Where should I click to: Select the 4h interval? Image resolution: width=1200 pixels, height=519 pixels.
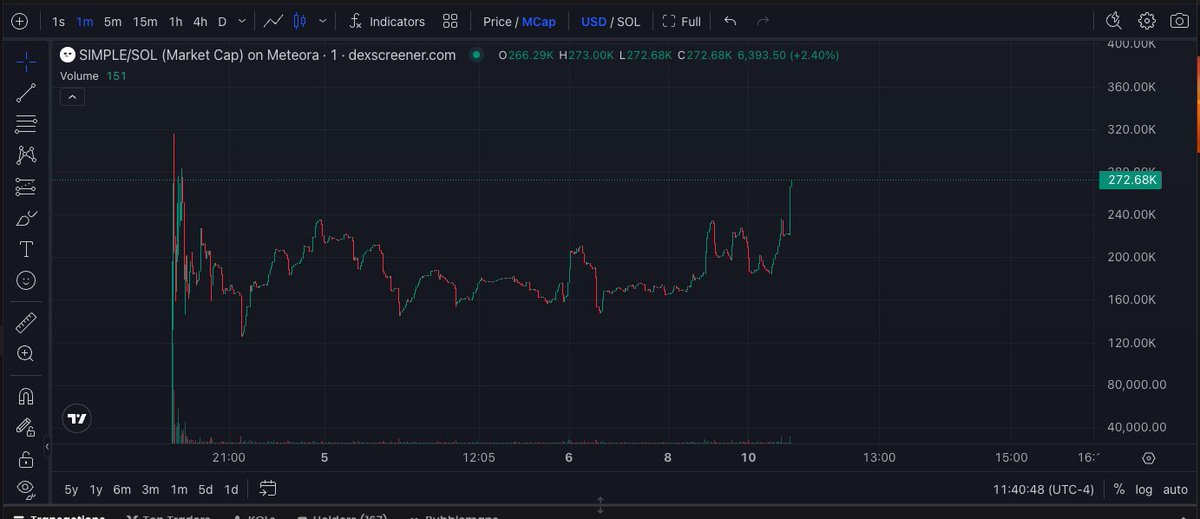[200, 21]
